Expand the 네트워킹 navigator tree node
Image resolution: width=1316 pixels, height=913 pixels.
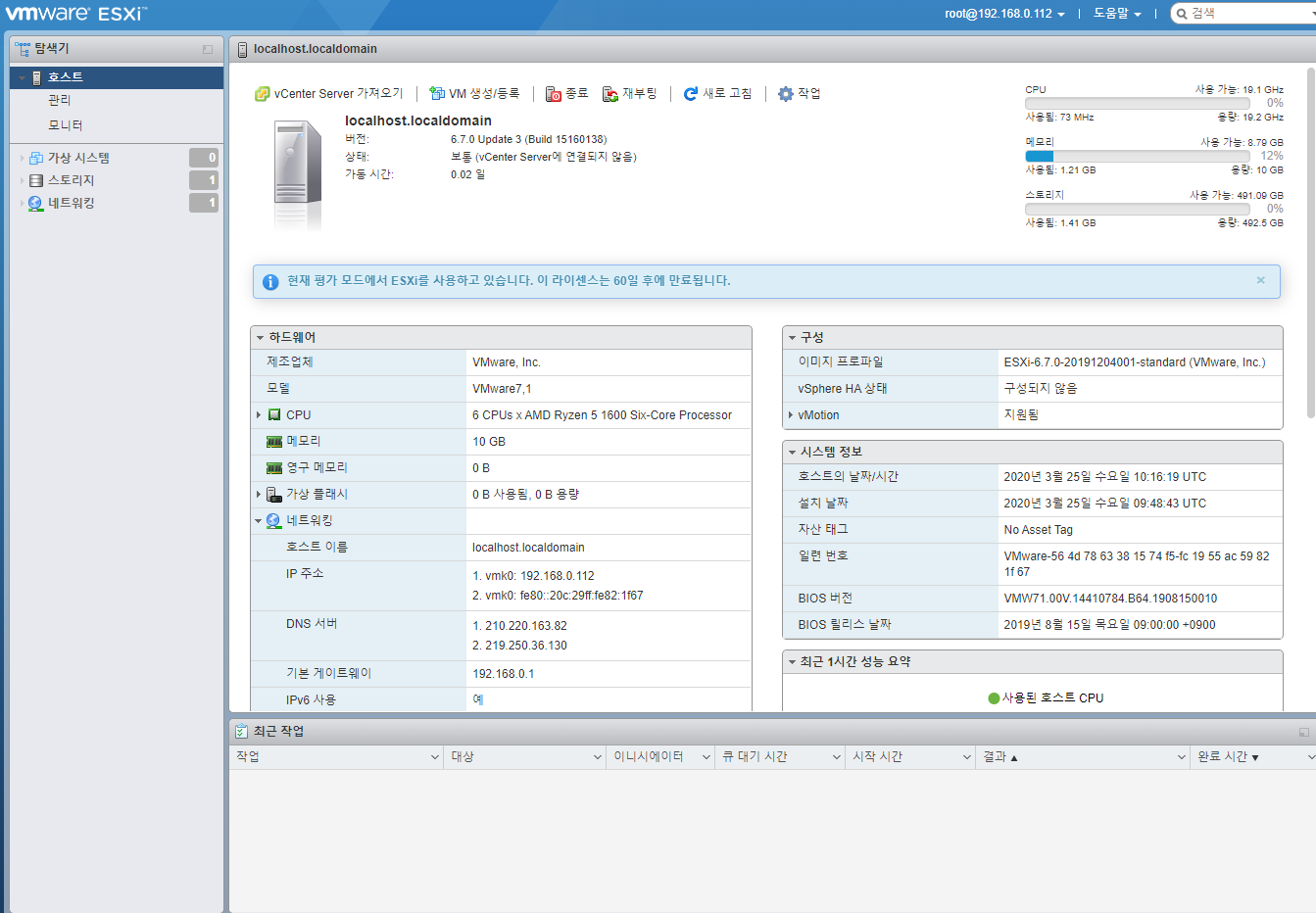(23, 203)
